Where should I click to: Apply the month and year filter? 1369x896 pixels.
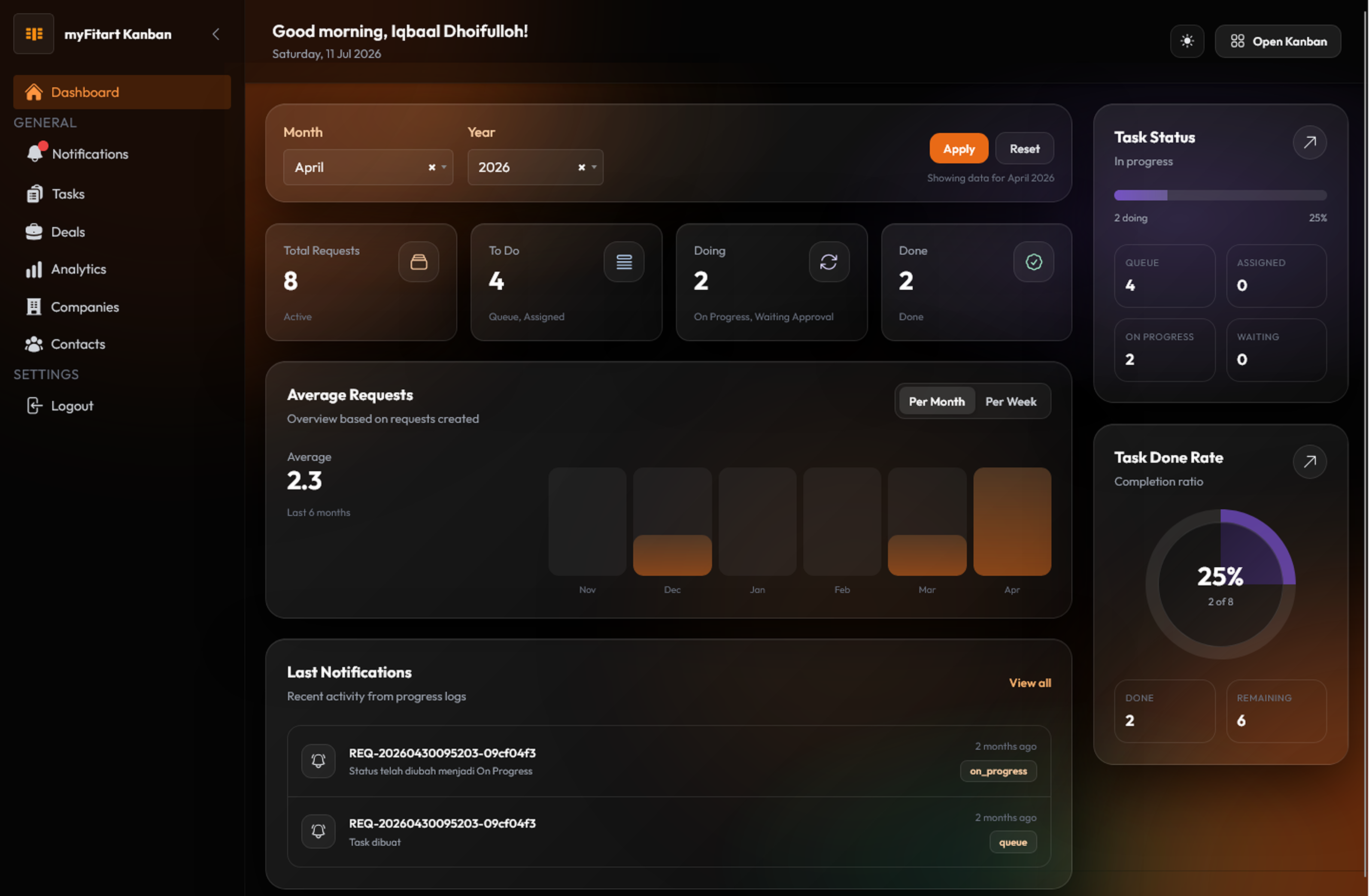pyautogui.click(x=958, y=149)
